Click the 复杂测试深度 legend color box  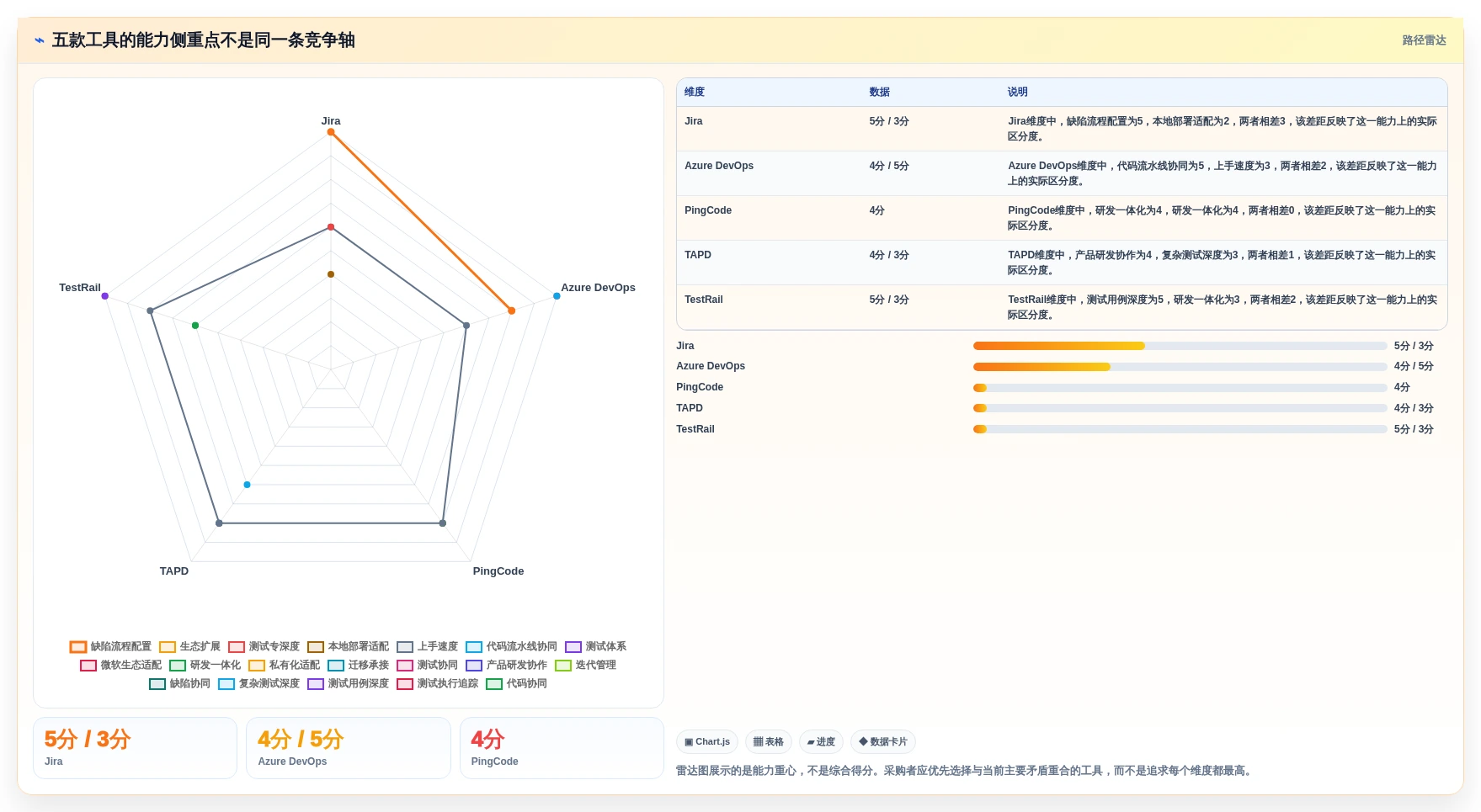226,683
